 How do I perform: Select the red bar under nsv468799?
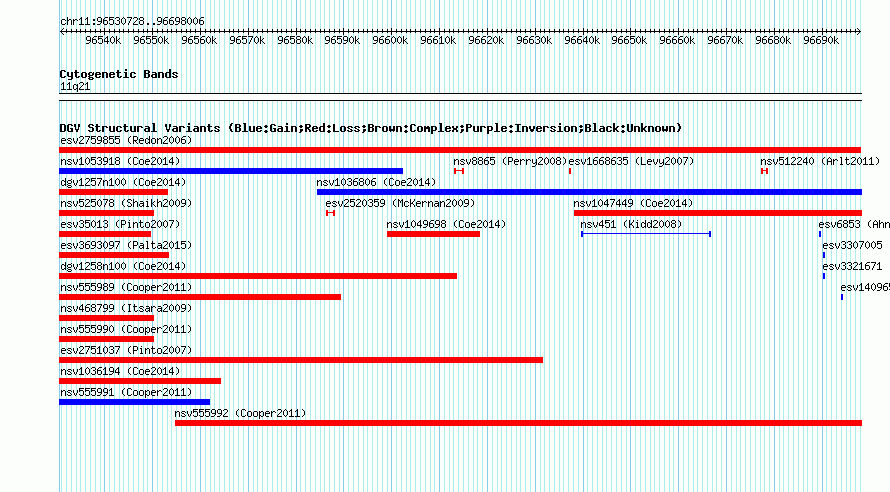(107, 318)
